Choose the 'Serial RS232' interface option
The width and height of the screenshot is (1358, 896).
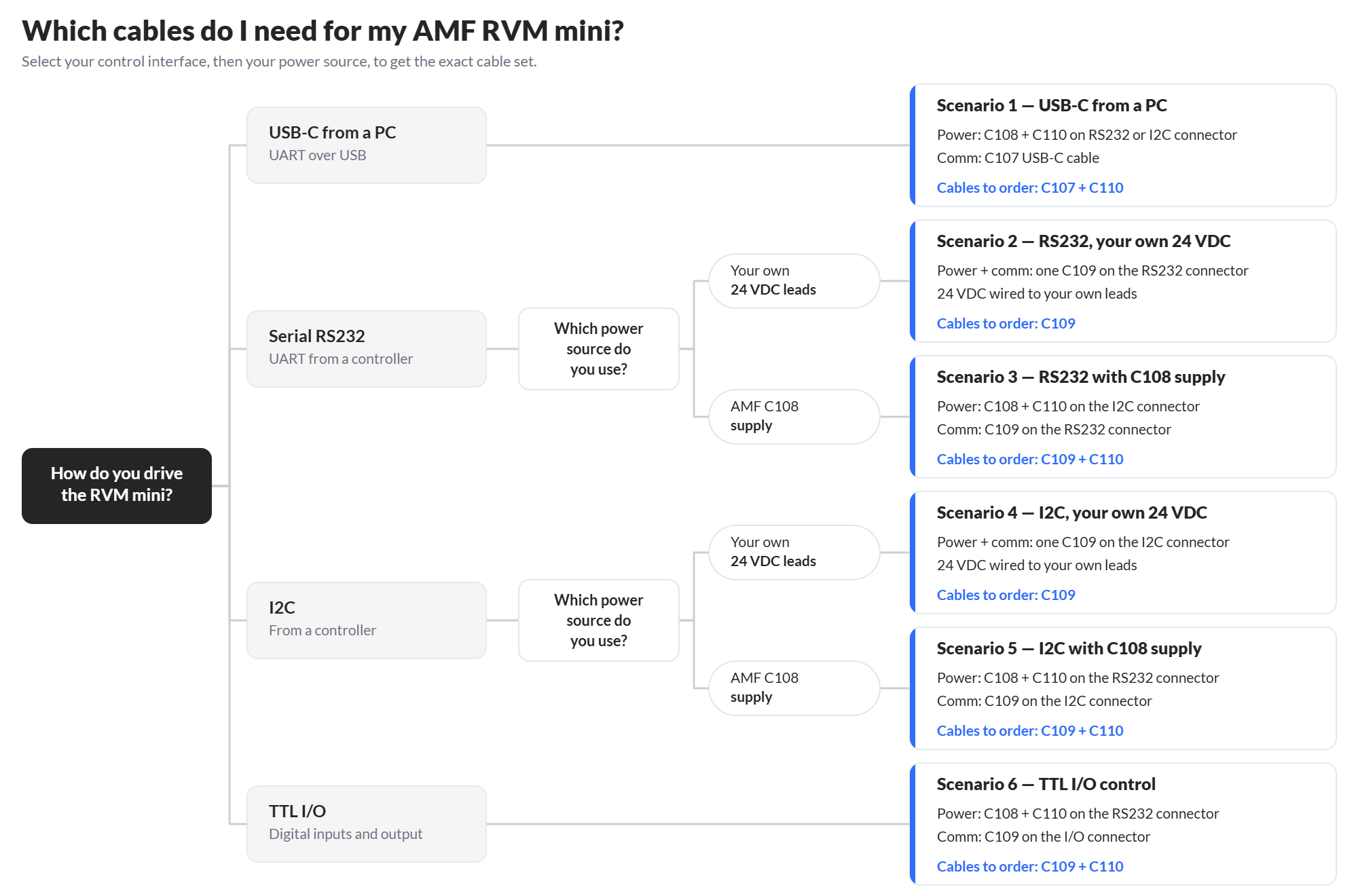click(367, 348)
